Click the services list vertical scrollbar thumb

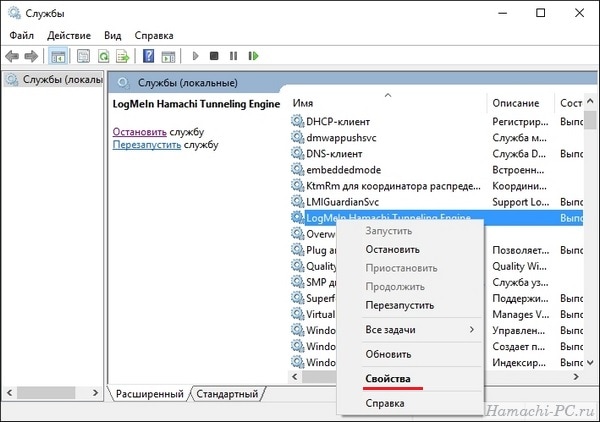590,119
